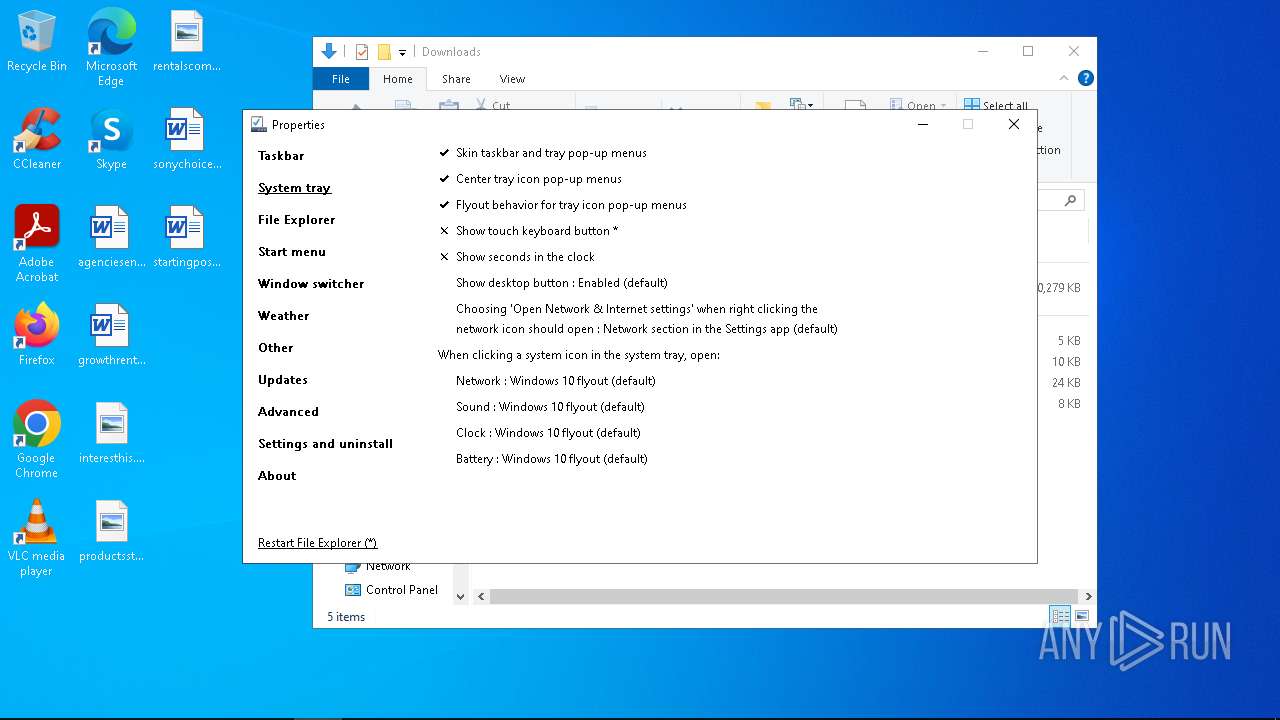Switch Explorer to large icons view

1081,616
